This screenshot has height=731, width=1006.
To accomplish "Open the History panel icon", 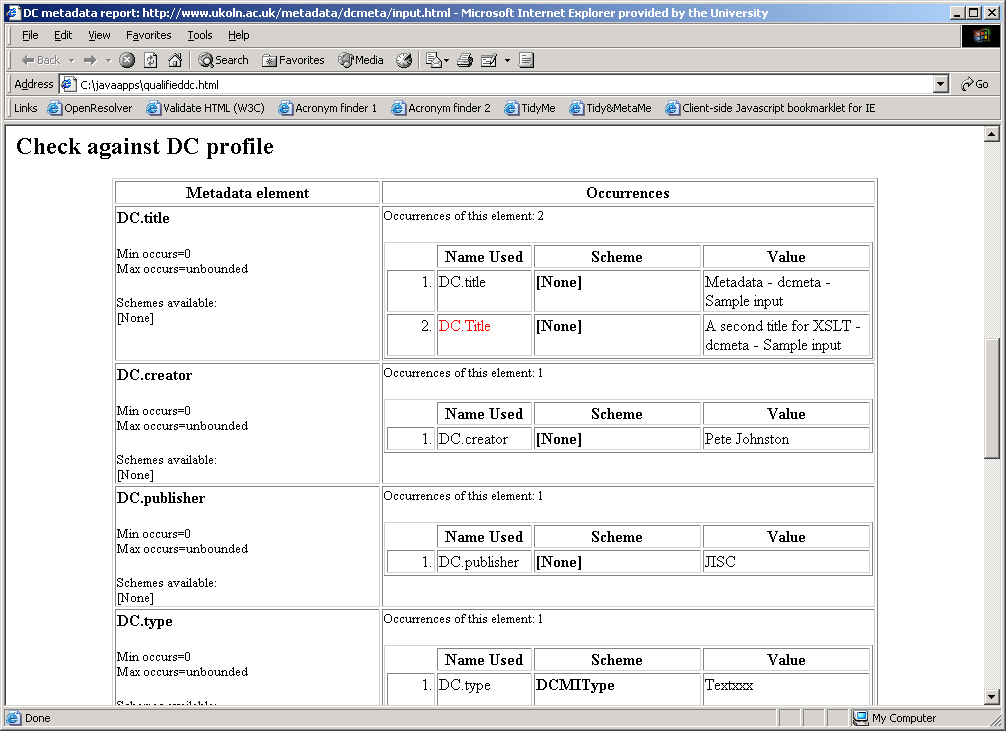I will tap(404, 59).
